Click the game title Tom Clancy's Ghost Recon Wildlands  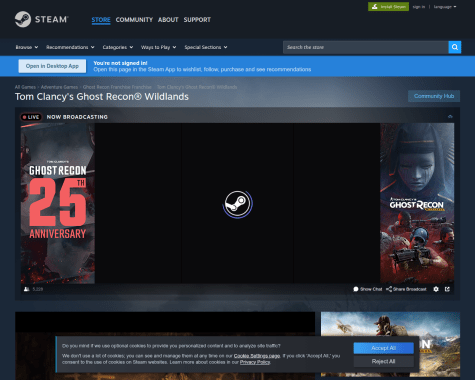102,97
